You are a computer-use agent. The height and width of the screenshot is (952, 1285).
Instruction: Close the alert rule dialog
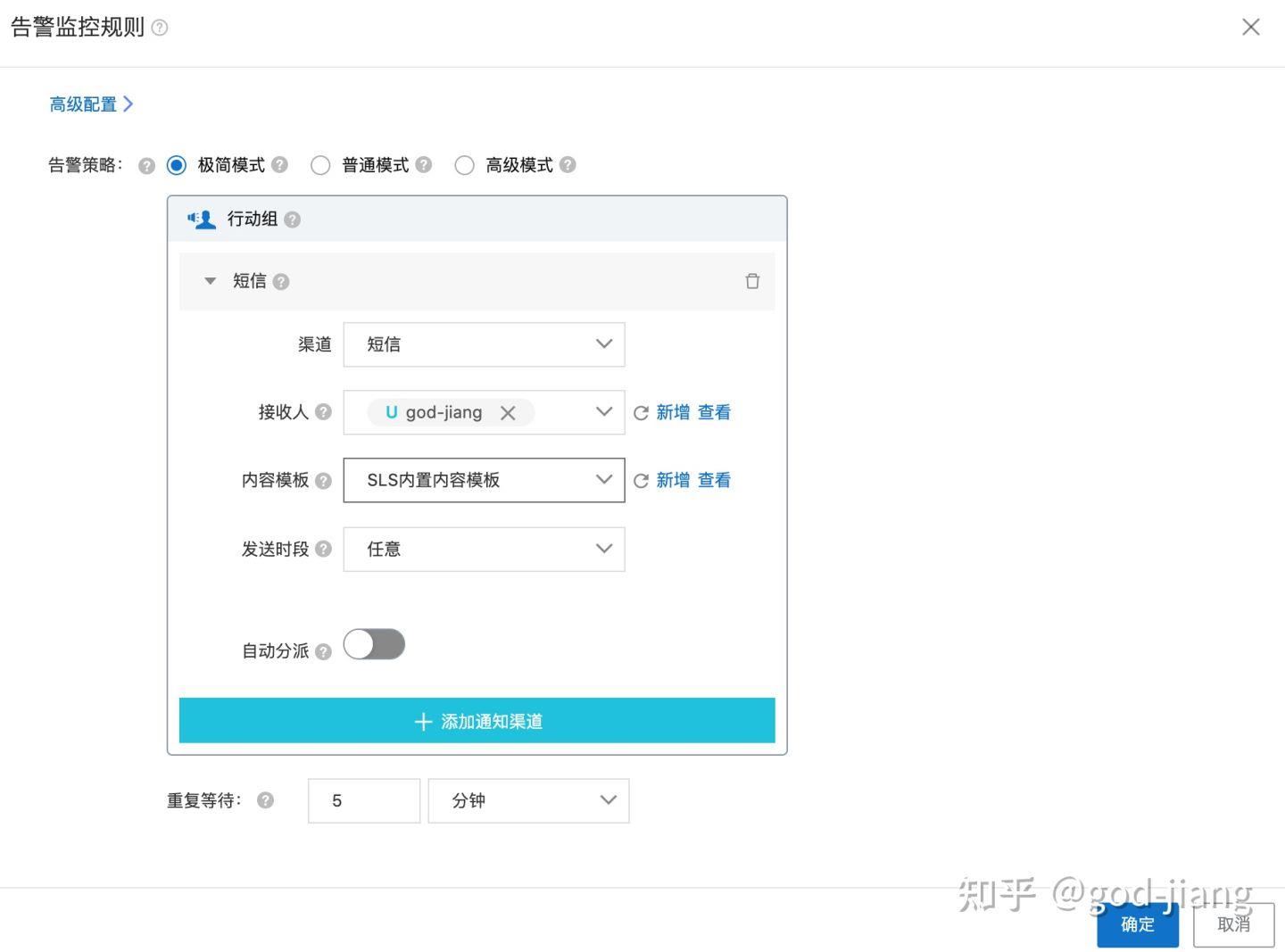click(1251, 27)
